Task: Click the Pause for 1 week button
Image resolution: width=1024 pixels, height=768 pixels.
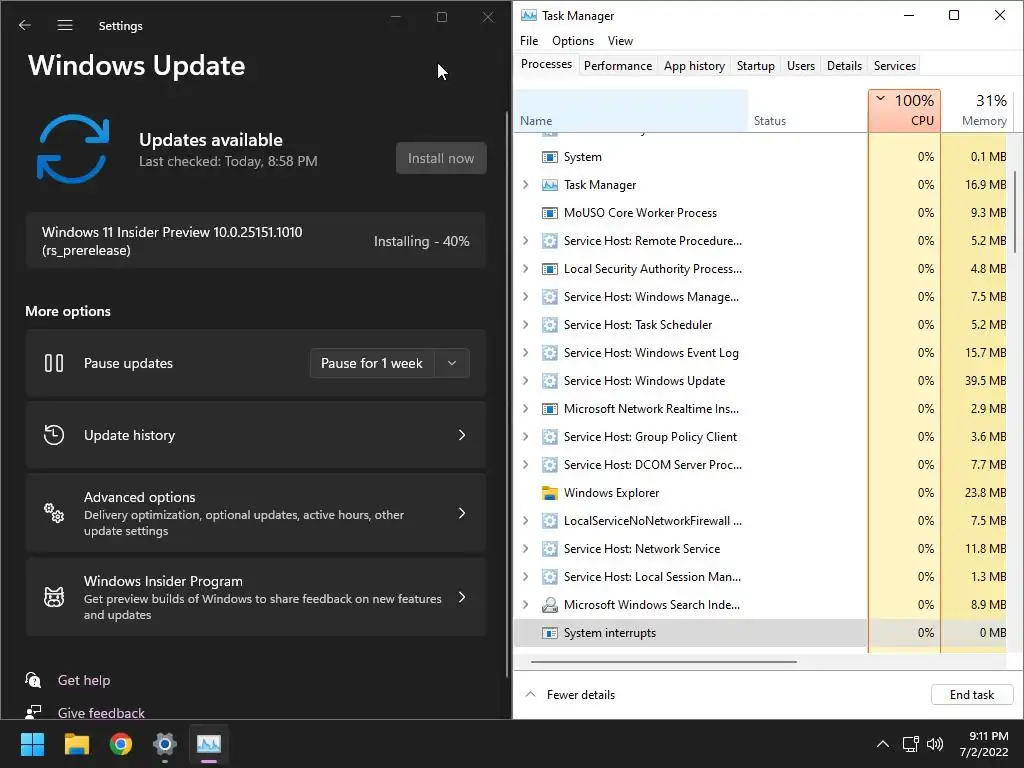Action: tap(373, 363)
